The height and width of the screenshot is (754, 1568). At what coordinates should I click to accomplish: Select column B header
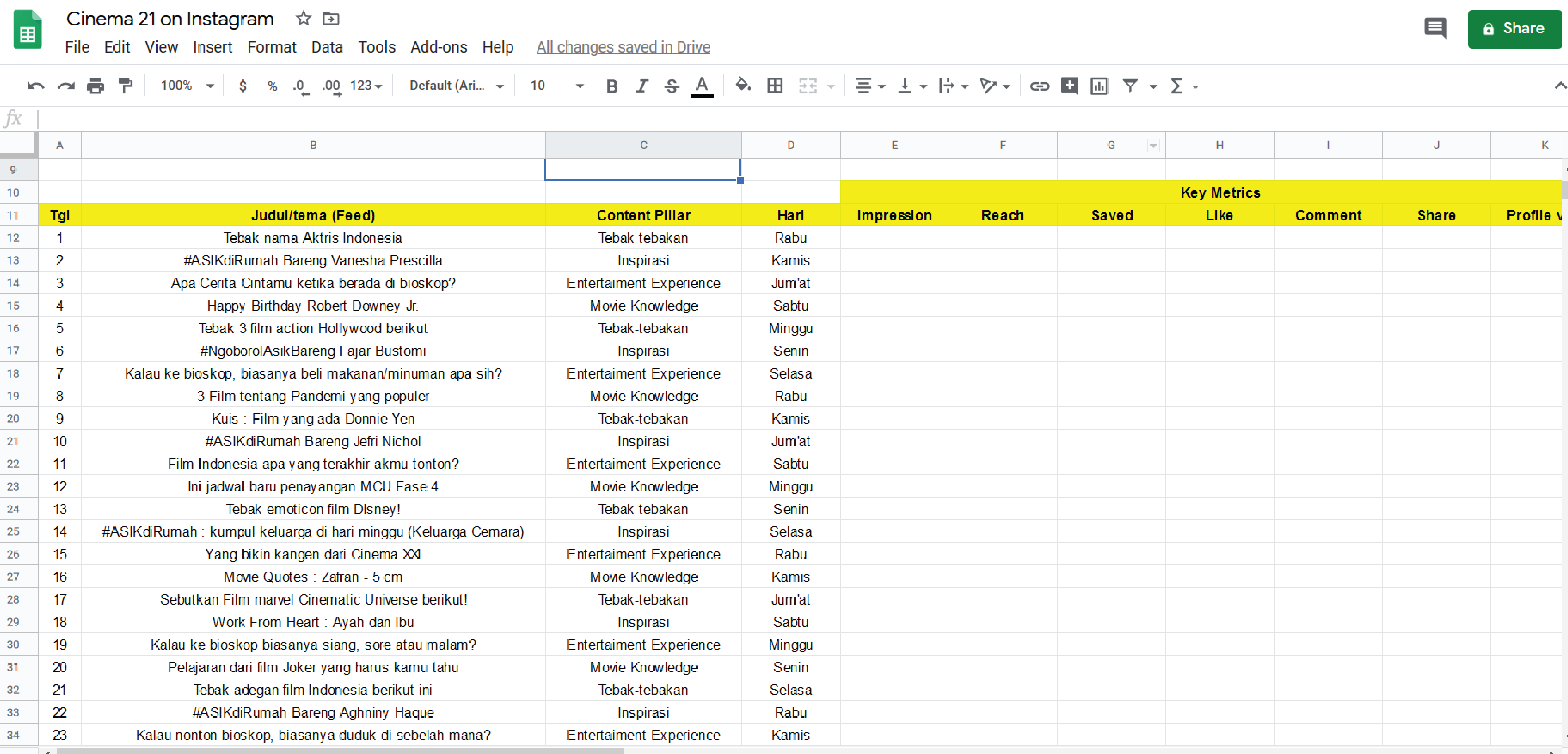pyautogui.click(x=313, y=145)
